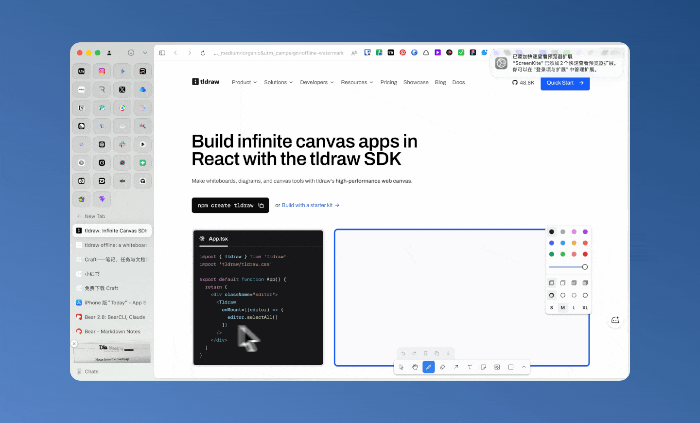The image size is (700, 423).
Task: Choose the pointer select tool
Action: [401, 367]
